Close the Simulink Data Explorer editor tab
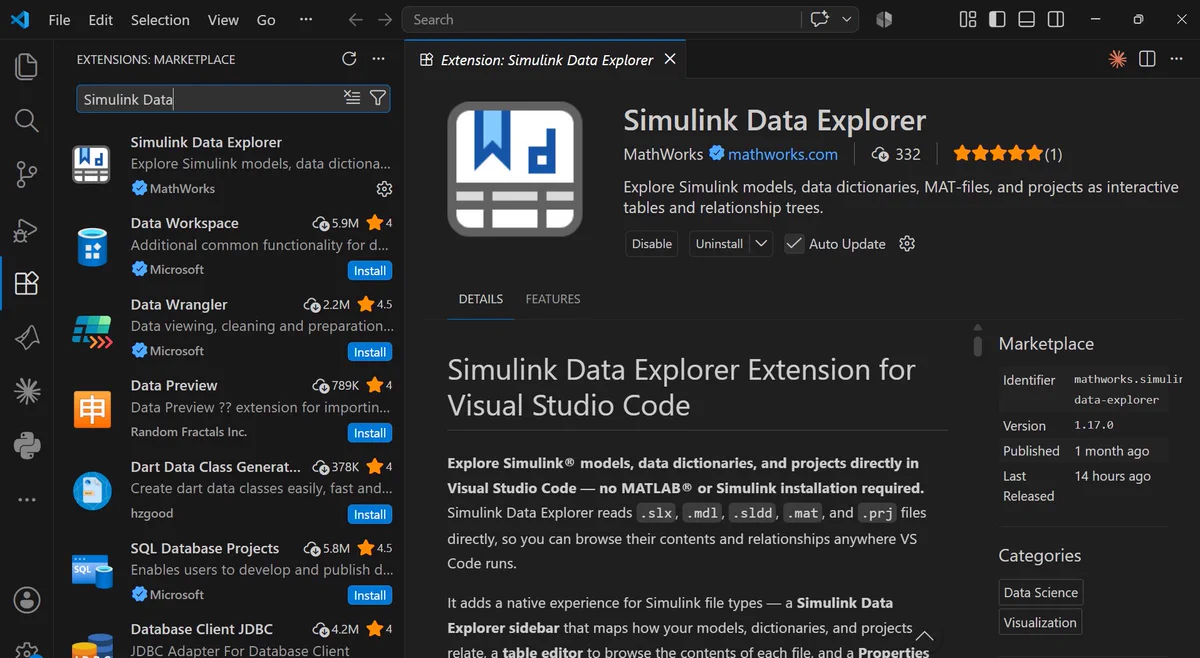 [670, 59]
